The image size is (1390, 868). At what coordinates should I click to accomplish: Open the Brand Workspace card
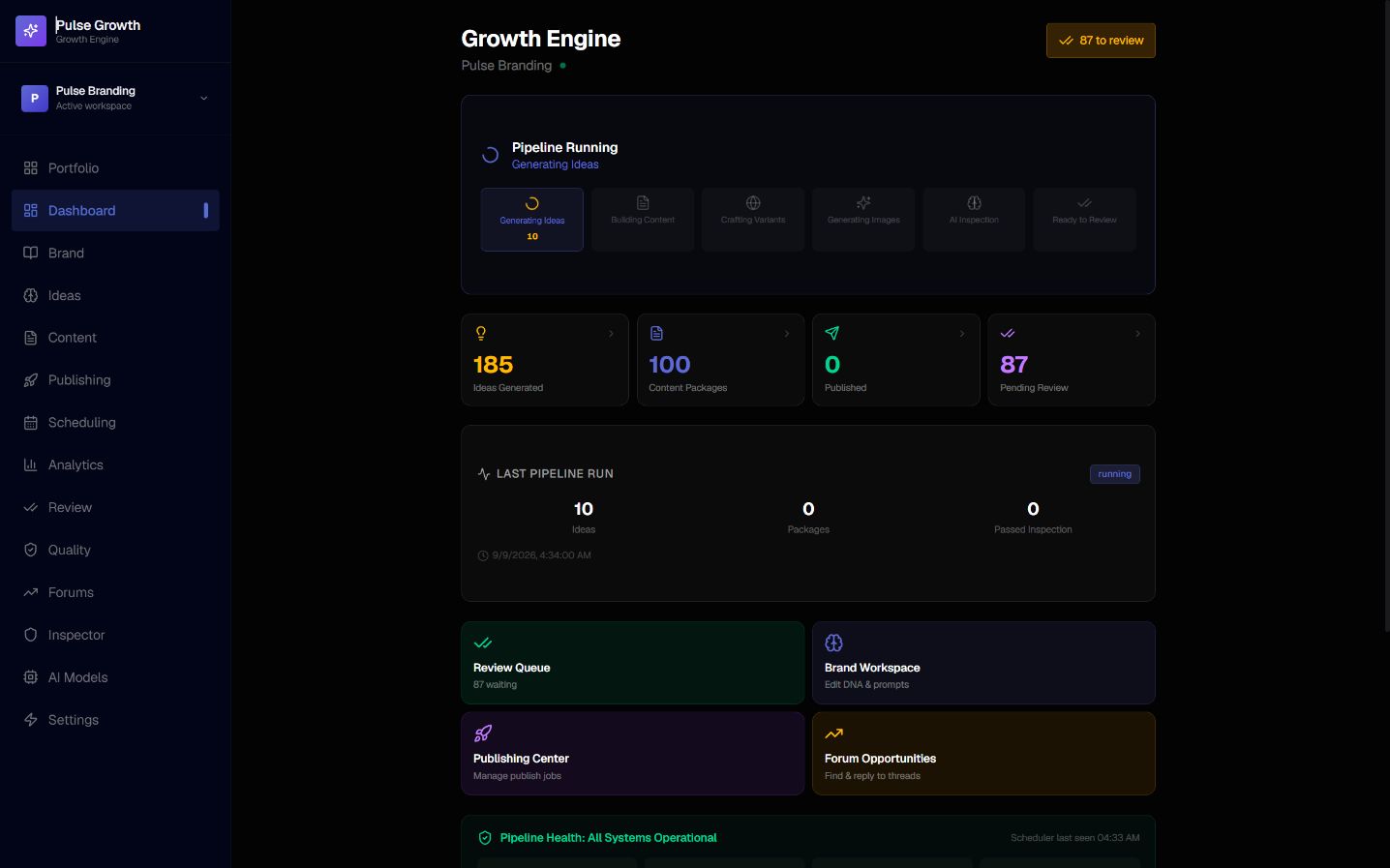[983, 663]
